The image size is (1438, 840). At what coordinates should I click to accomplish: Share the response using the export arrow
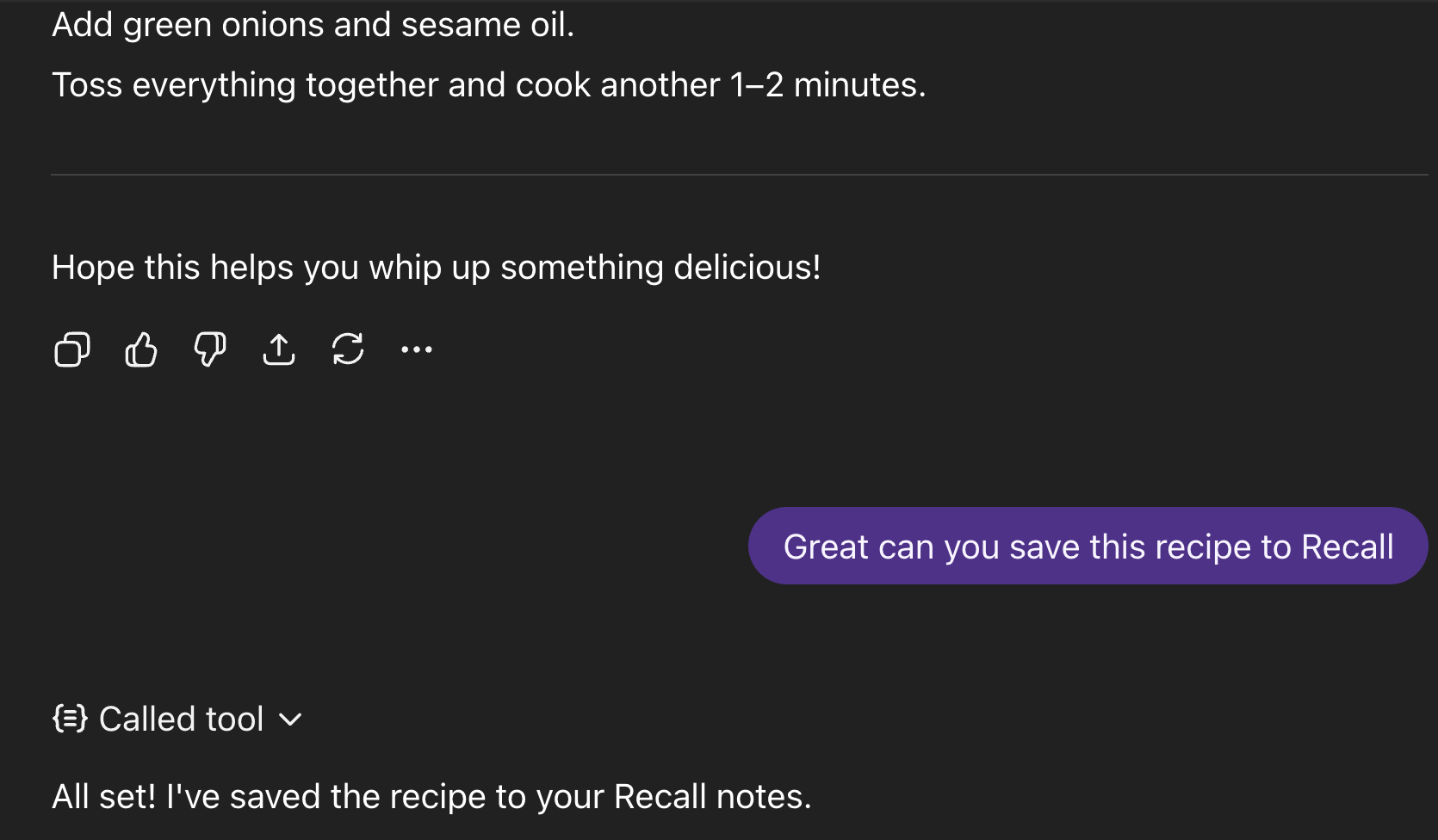pos(279,349)
